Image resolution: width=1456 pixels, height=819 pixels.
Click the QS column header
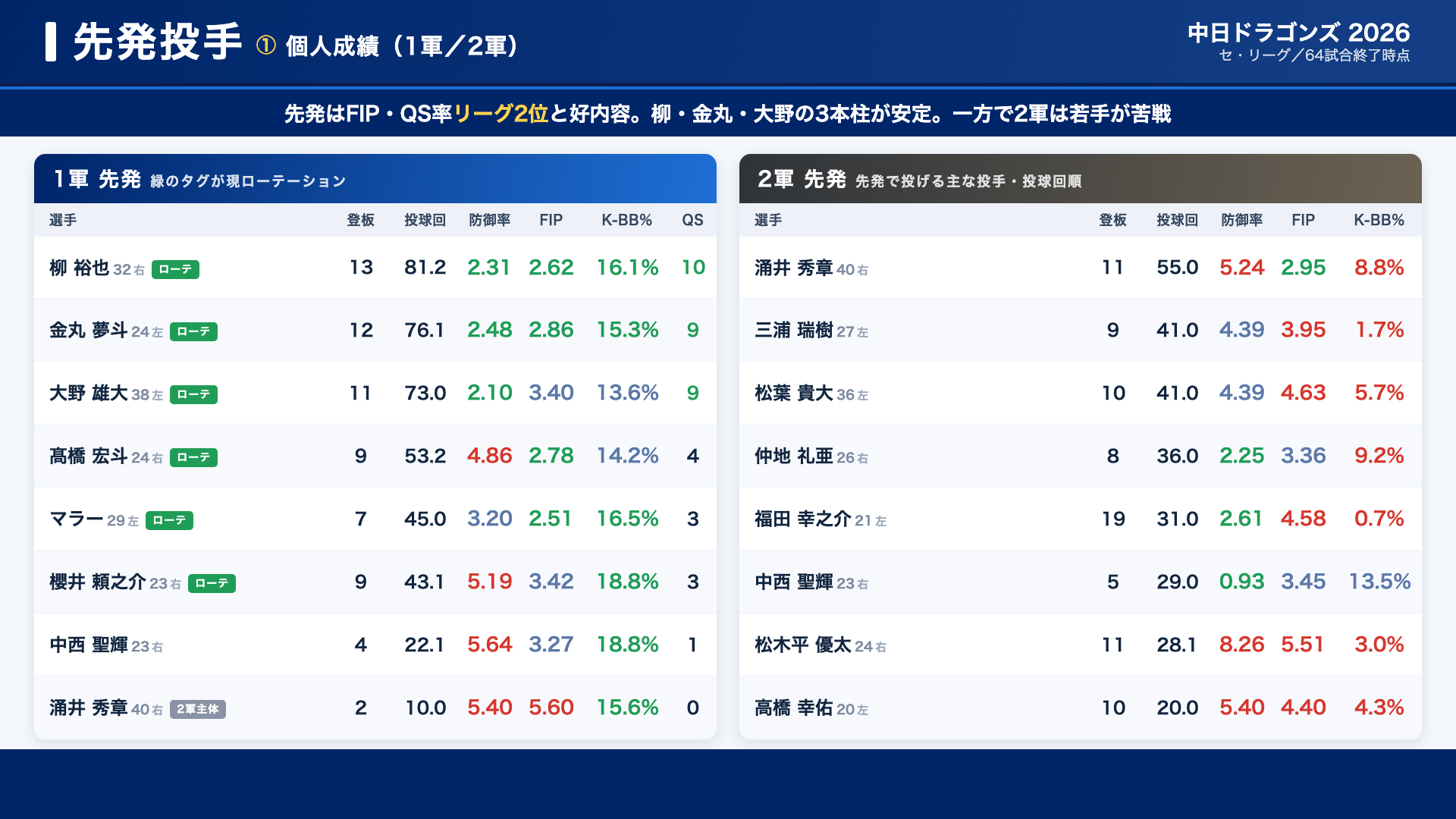click(692, 220)
